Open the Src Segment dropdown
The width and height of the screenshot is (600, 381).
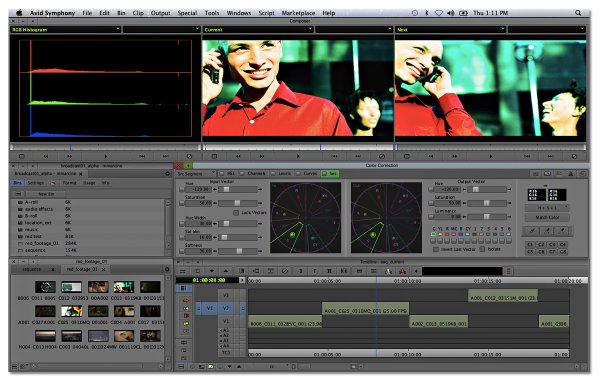point(196,173)
